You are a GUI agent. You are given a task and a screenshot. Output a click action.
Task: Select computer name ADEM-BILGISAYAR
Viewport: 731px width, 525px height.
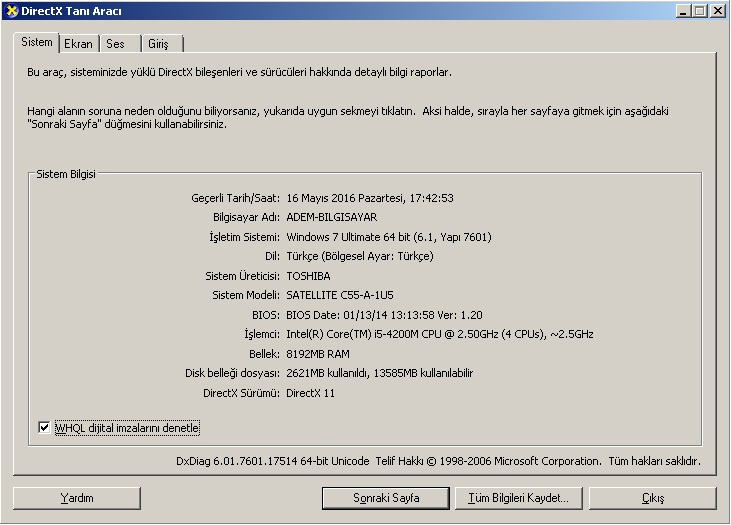pos(331,217)
